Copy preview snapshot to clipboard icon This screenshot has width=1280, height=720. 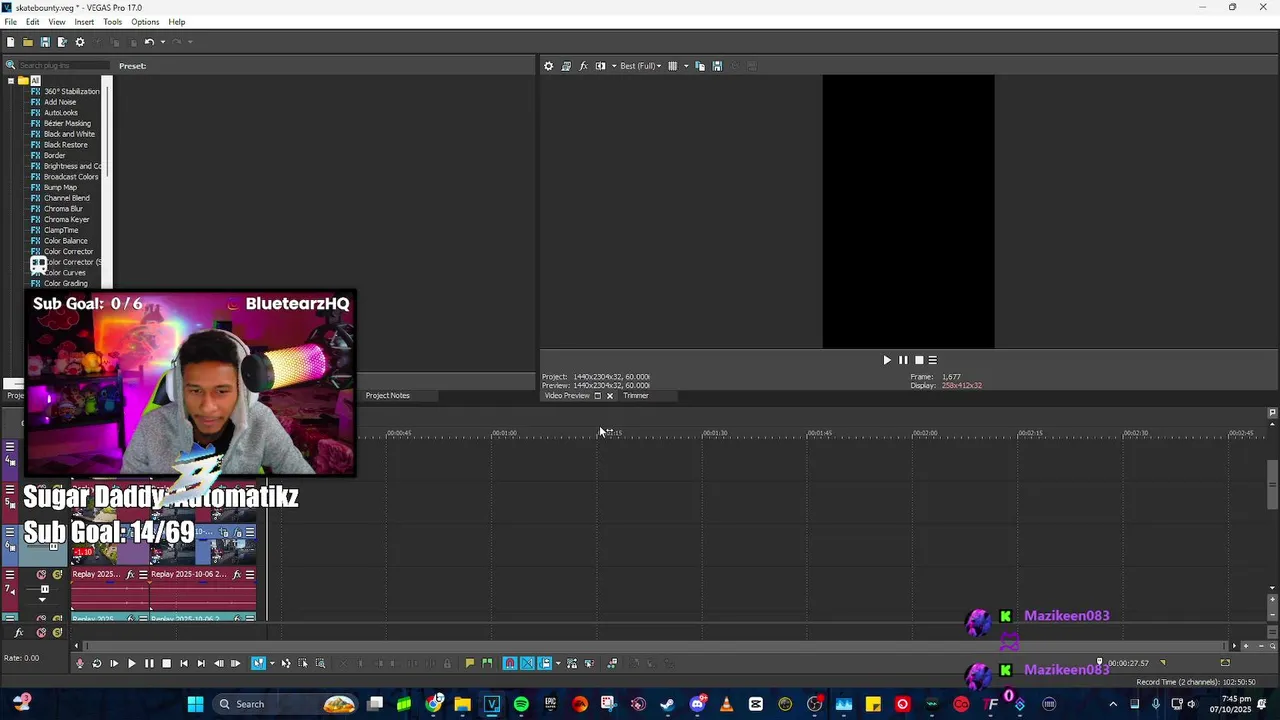pyautogui.click(x=700, y=66)
